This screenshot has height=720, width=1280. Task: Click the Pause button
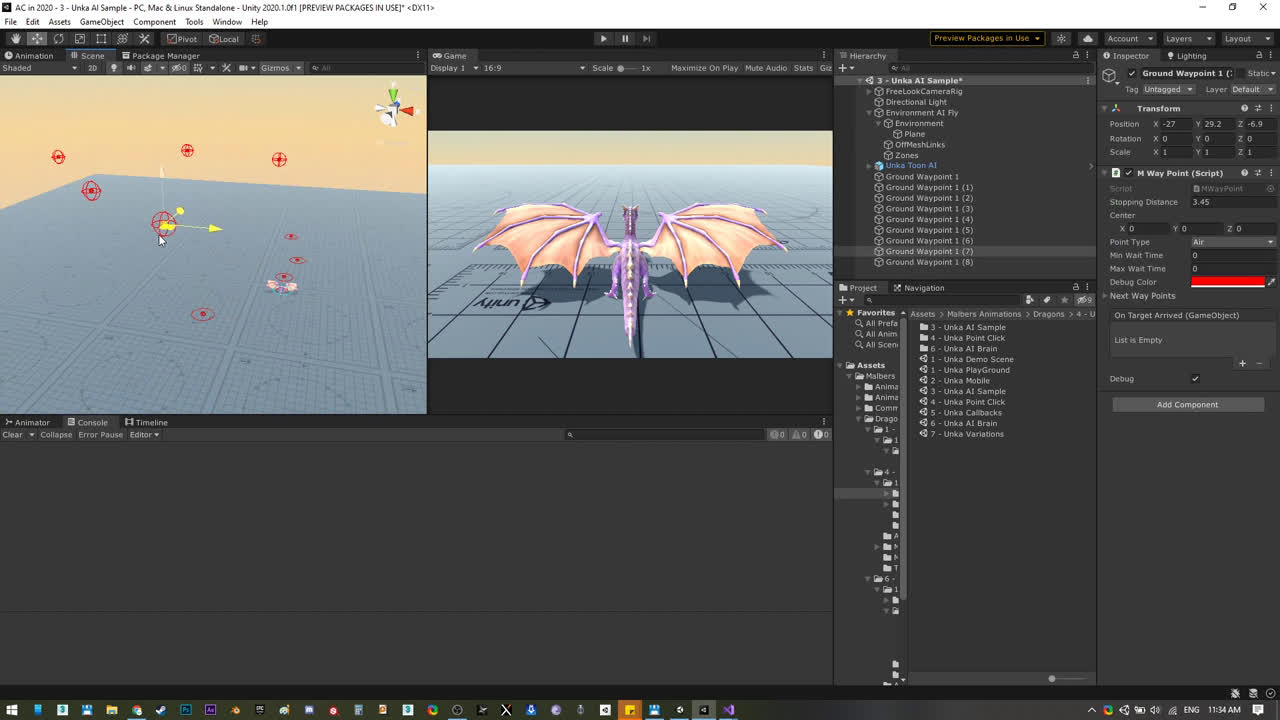pos(625,39)
